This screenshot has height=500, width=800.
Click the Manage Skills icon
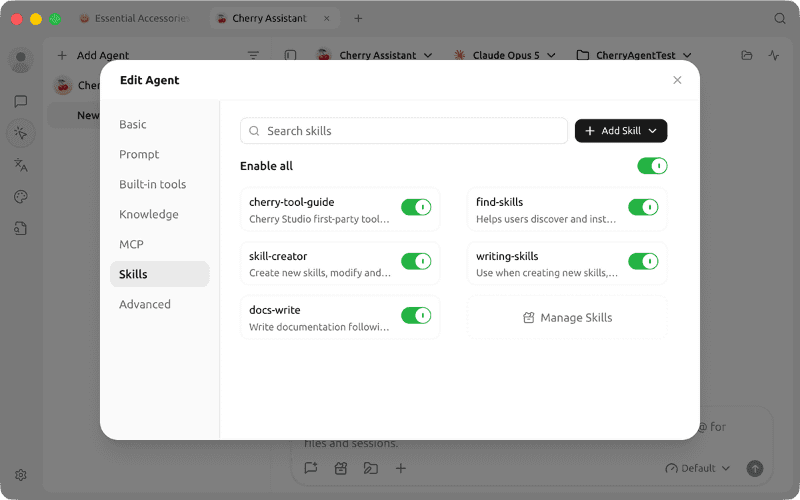529,318
